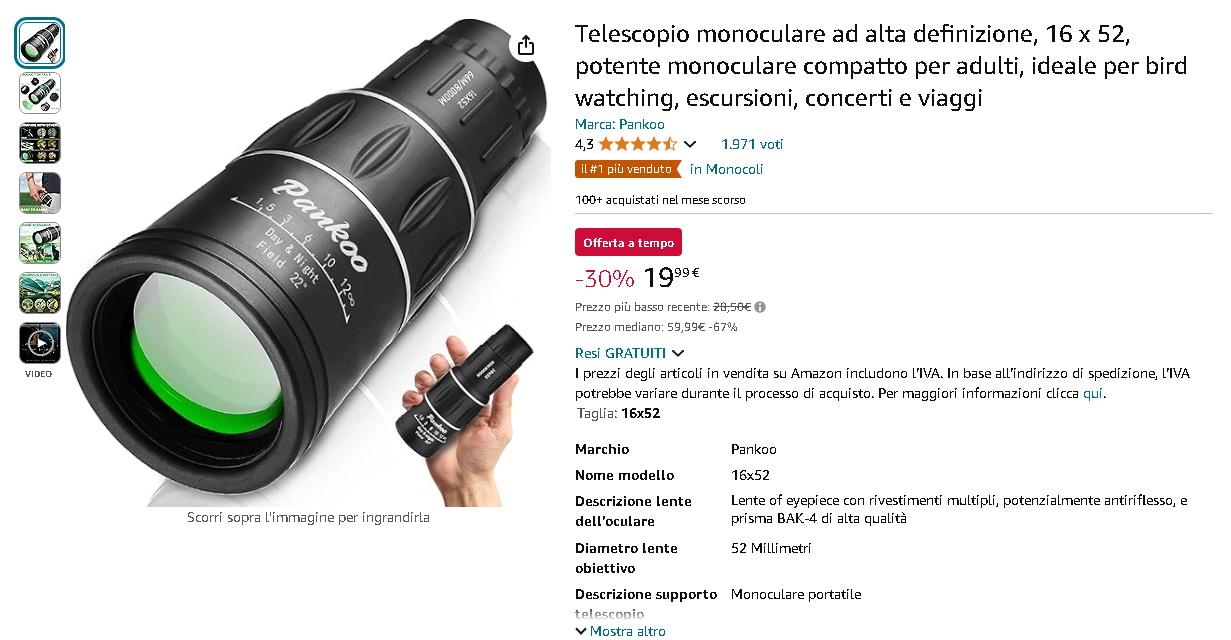Open the 1.971 voti reviews link
1231x640 pixels.
(x=752, y=144)
